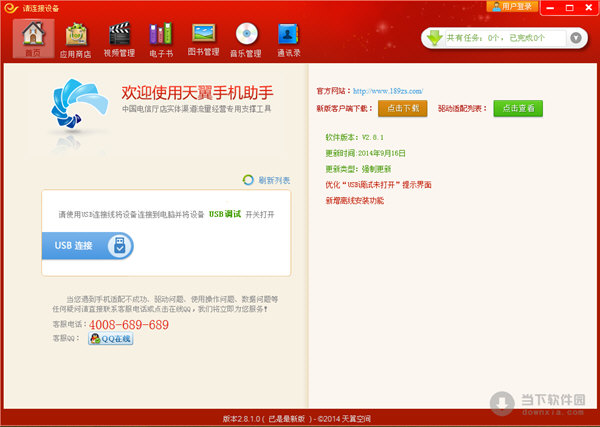Open 图书管理 picture management icon
The width and height of the screenshot is (600, 427).
[204, 38]
